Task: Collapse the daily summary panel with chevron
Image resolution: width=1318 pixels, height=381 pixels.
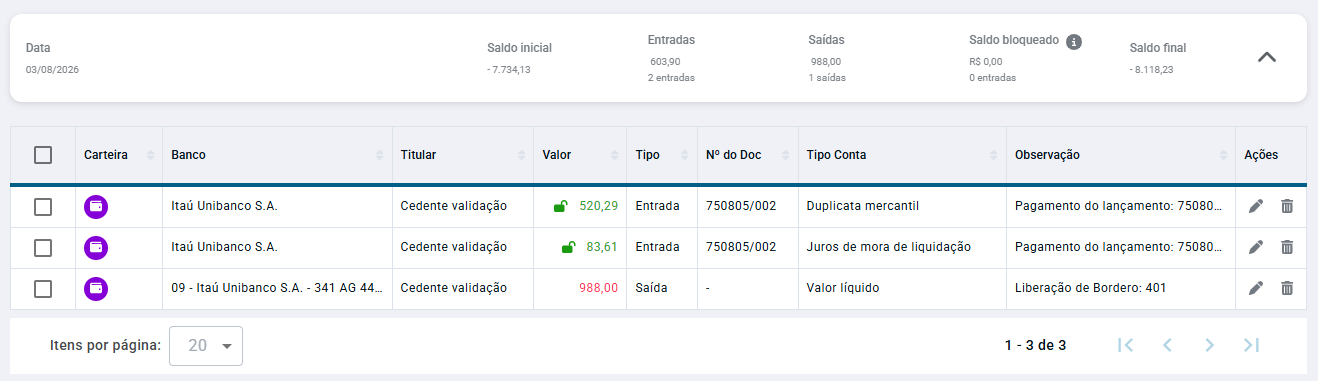Action: pos(1266,57)
